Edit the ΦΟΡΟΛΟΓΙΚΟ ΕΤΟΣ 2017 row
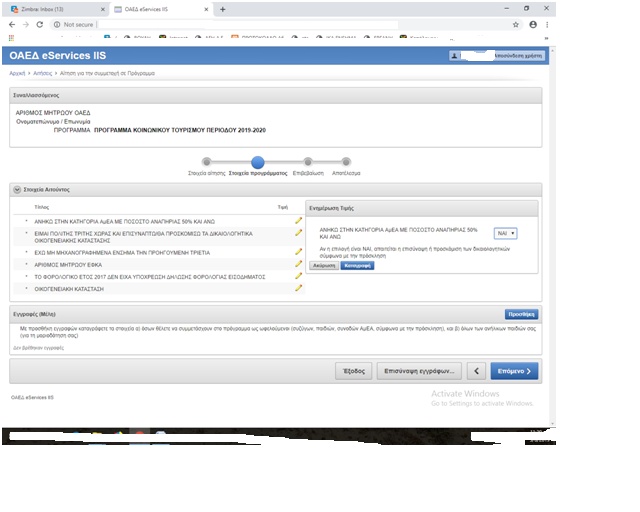Viewport: 640px width, 512px height. coord(298,275)
